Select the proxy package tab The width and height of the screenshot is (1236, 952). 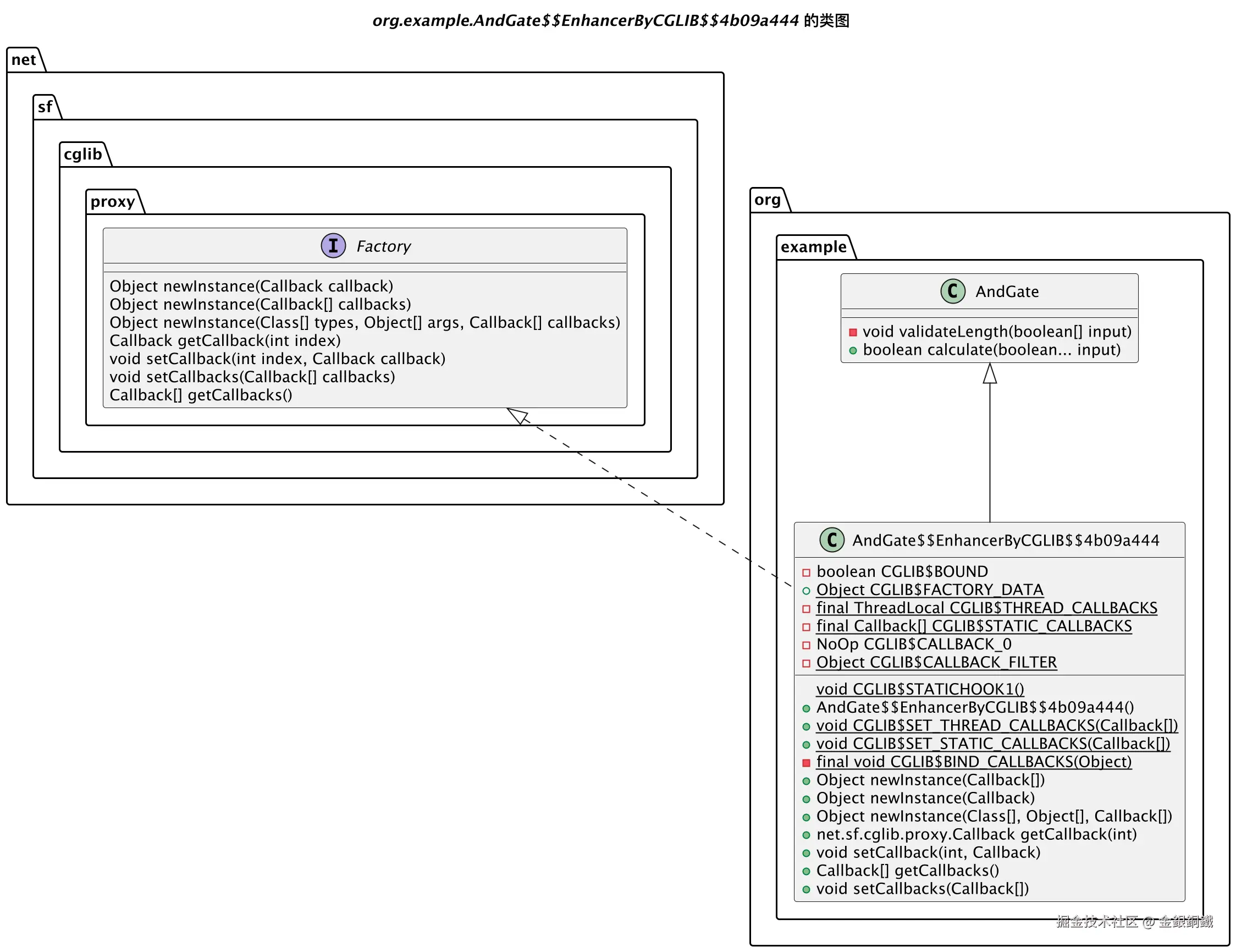[x=113, y=201]
